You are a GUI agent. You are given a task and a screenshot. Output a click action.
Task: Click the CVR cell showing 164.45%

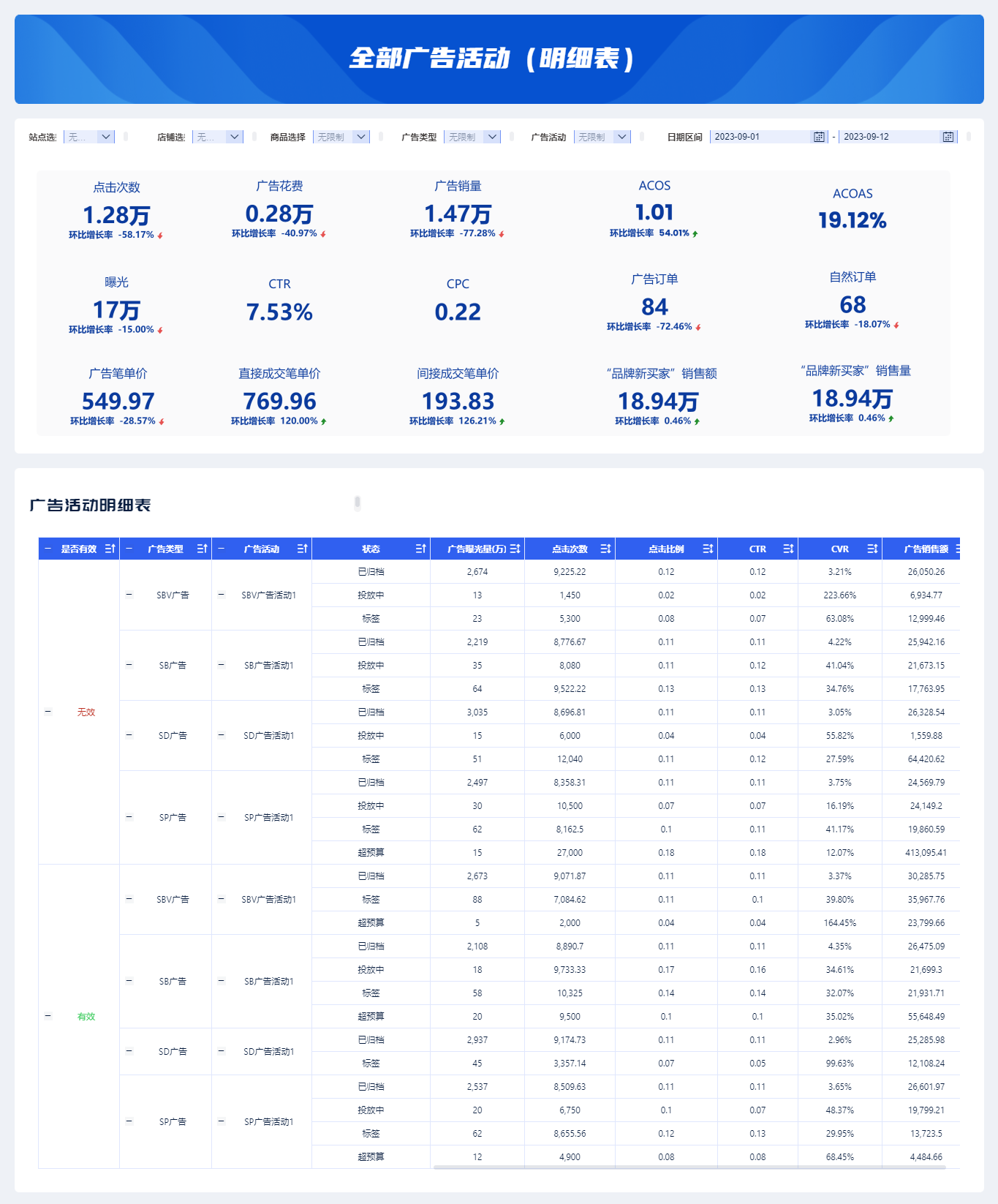coord(839,923)
